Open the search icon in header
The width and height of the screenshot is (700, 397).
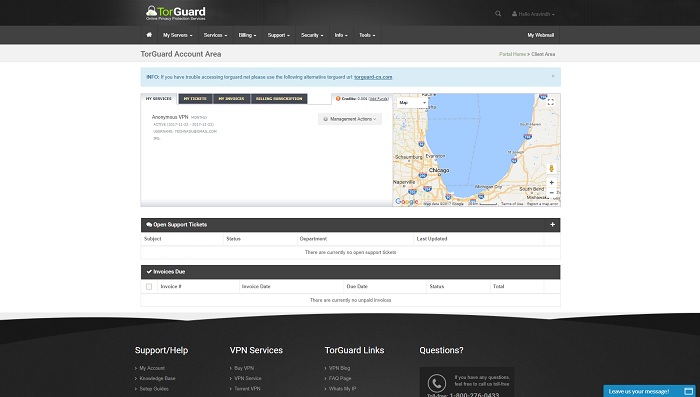click(498, 14)
